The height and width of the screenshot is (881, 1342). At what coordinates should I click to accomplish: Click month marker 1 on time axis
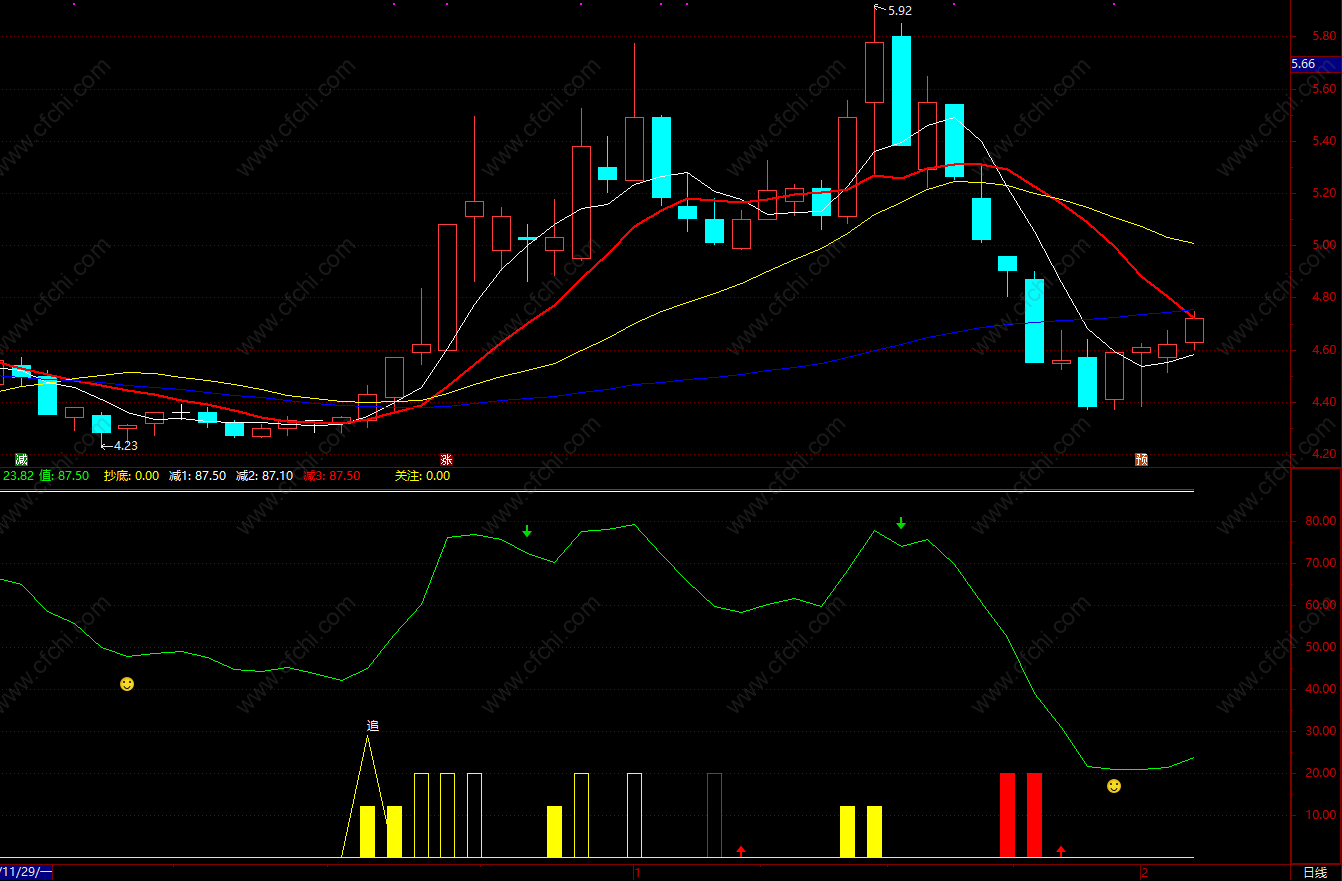pyautogui.click(x=637, y=872)
